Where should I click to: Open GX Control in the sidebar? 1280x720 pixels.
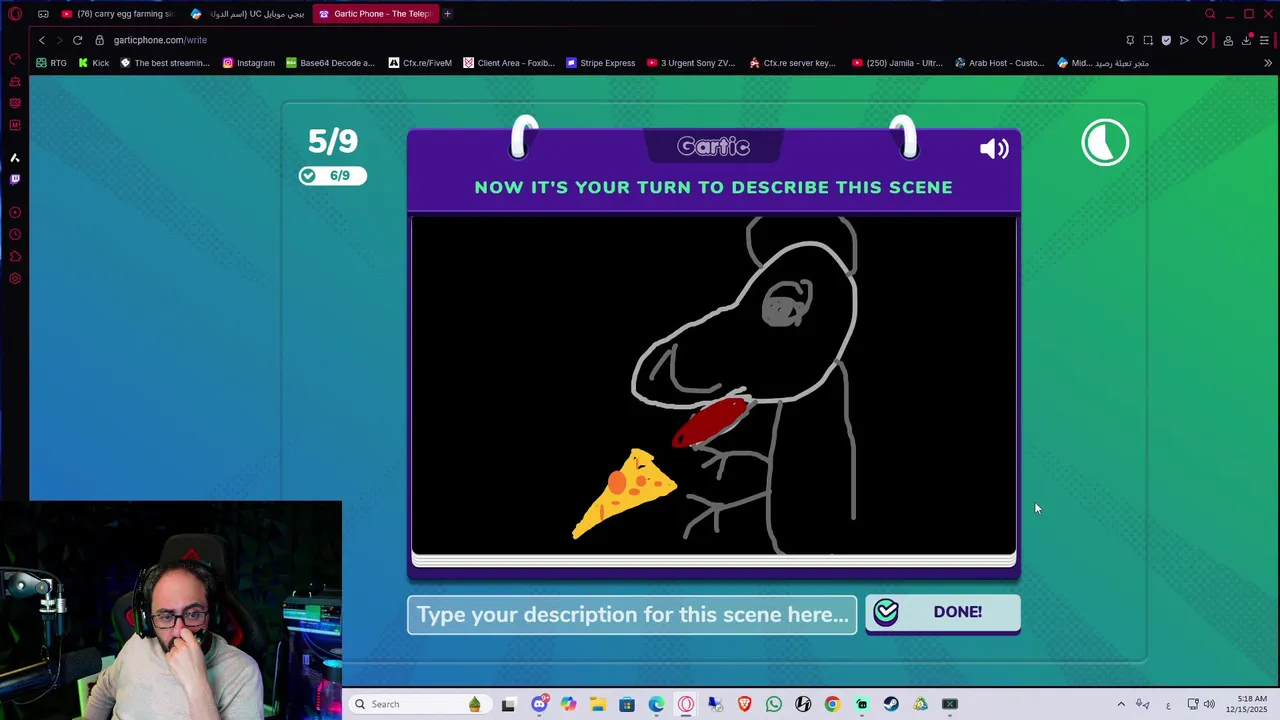coord(15,59)
